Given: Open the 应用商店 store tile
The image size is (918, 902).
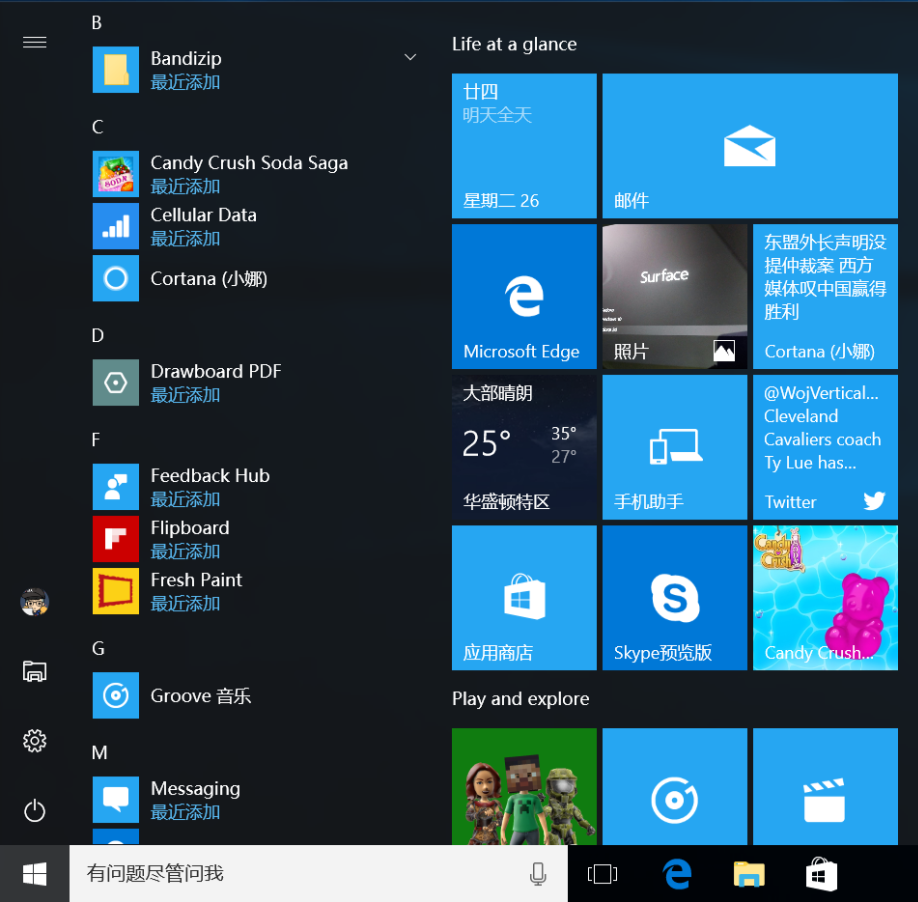Looking at the screenshot, I should (524, 598).
